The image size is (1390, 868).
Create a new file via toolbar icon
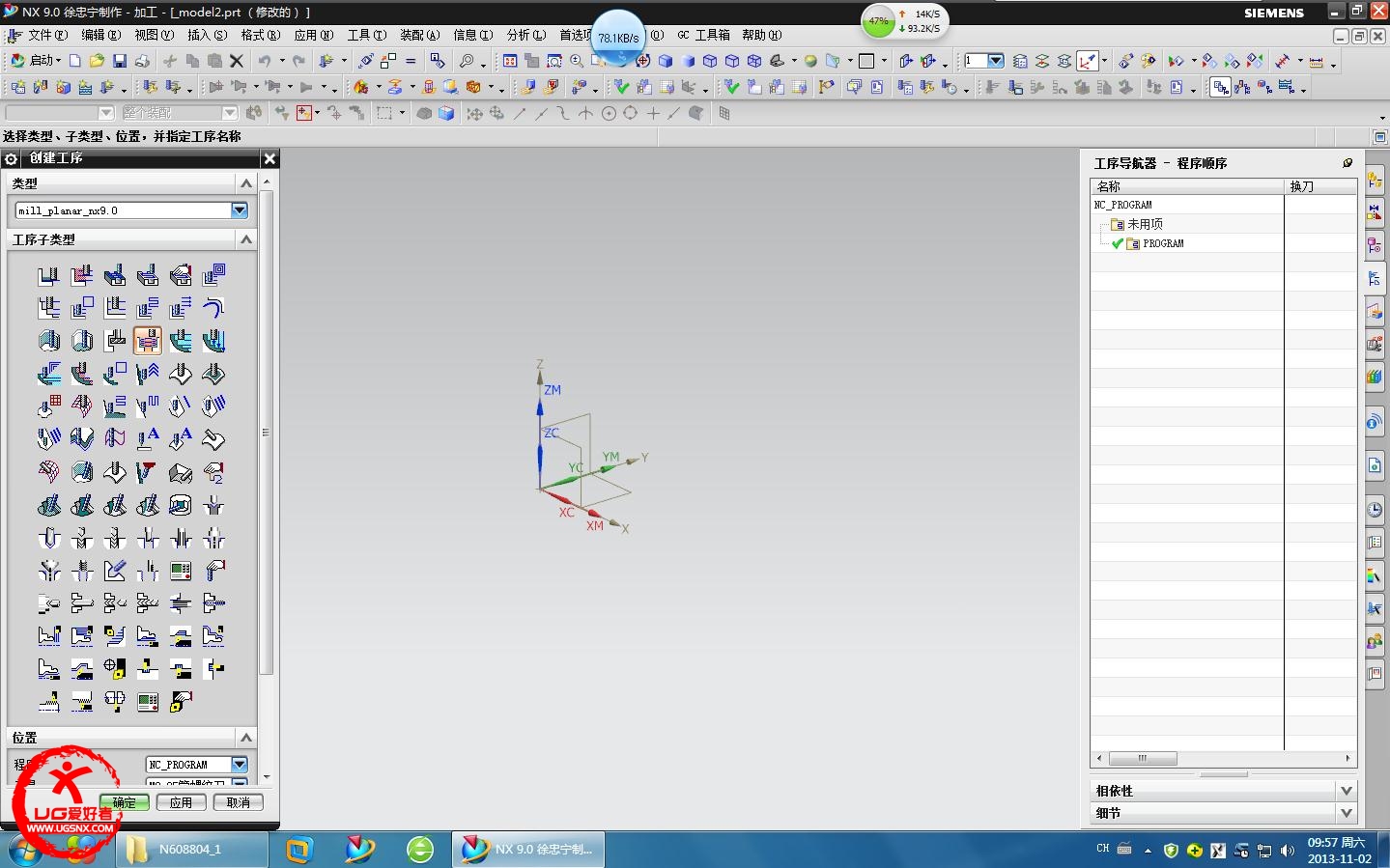coord(74,61)
